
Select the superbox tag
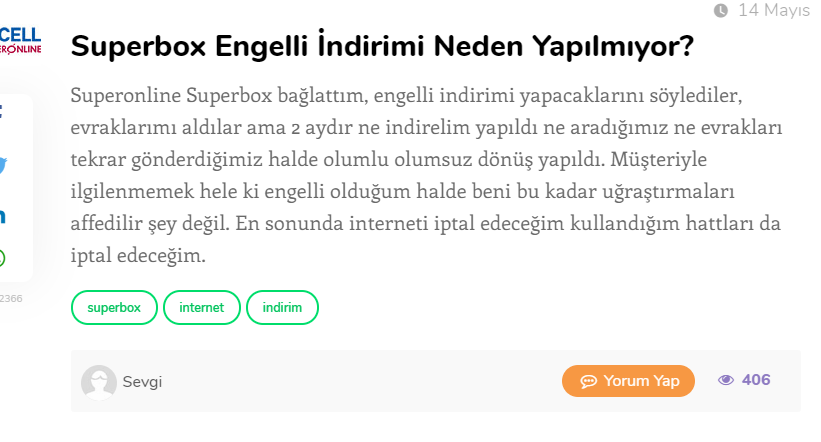tap(114, 307)
